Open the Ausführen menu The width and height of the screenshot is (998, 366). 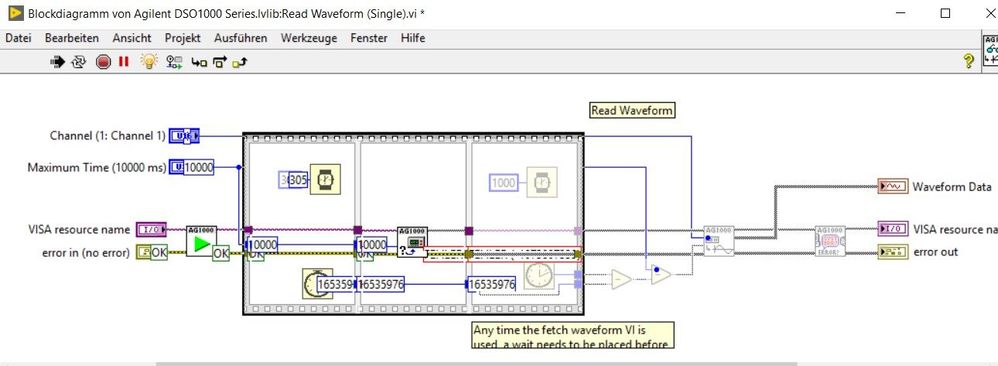click(241, 38)
